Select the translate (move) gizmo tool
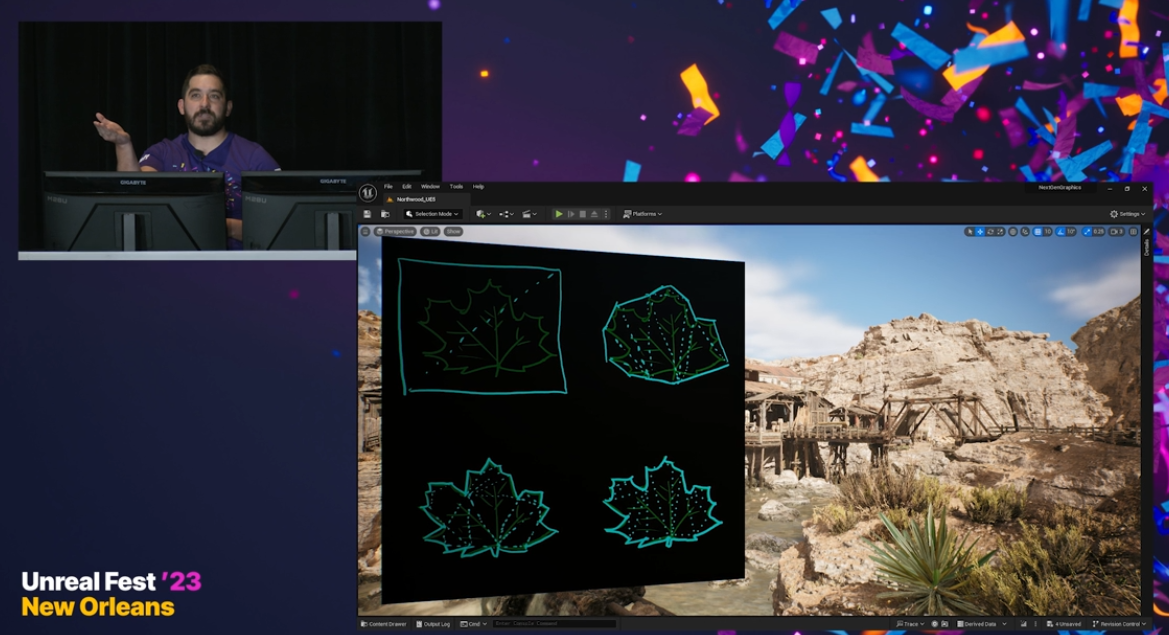 point(980,232)
